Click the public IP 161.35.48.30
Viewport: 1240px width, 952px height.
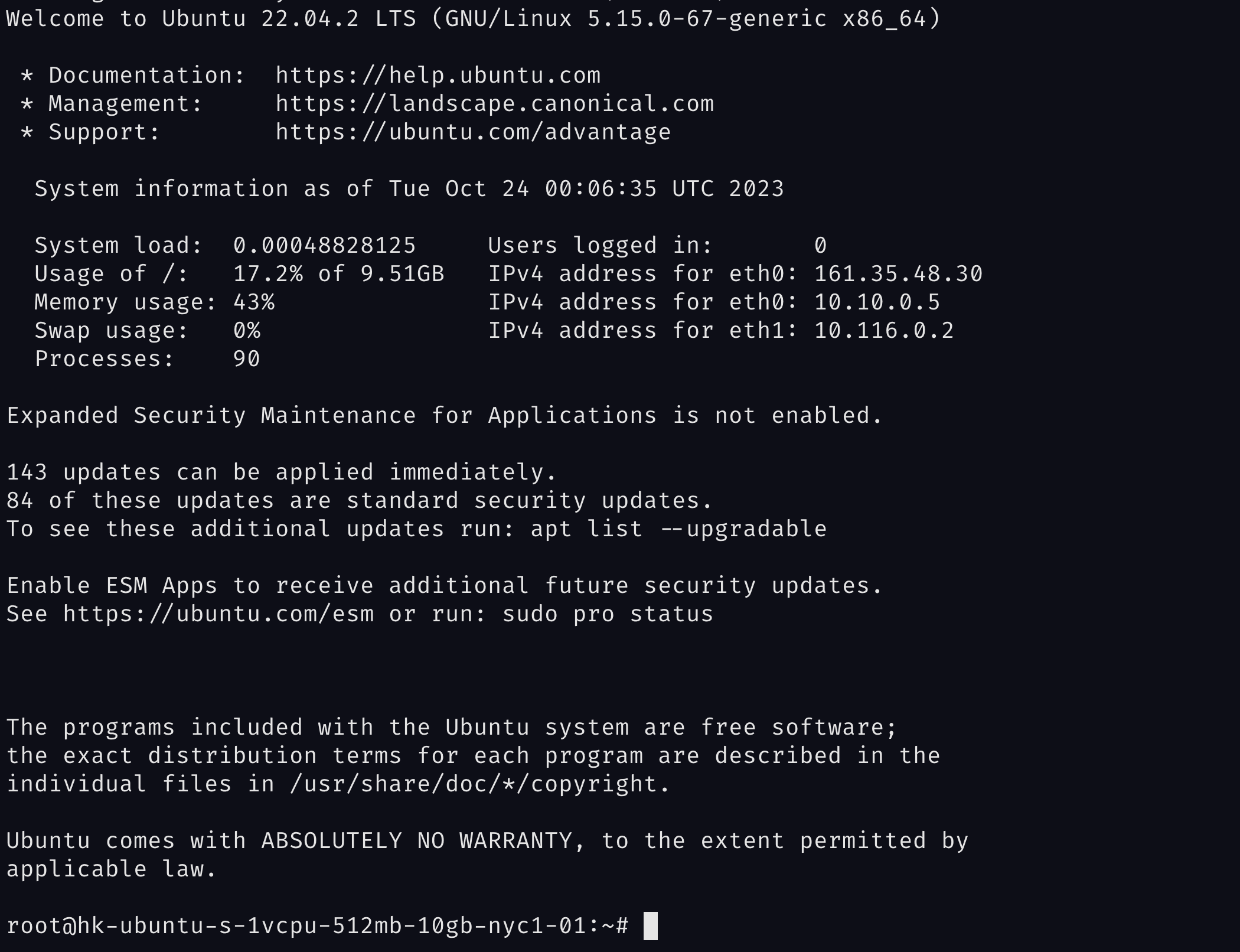click(898, 274)
